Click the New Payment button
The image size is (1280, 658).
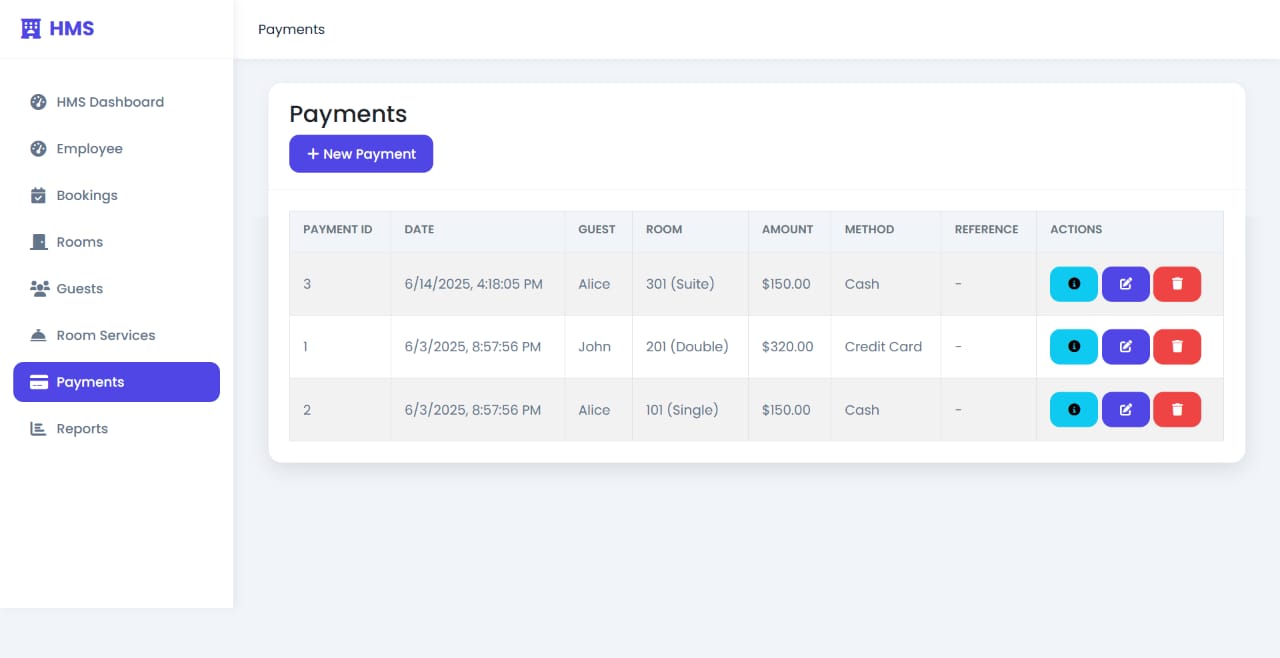(361, 154)
